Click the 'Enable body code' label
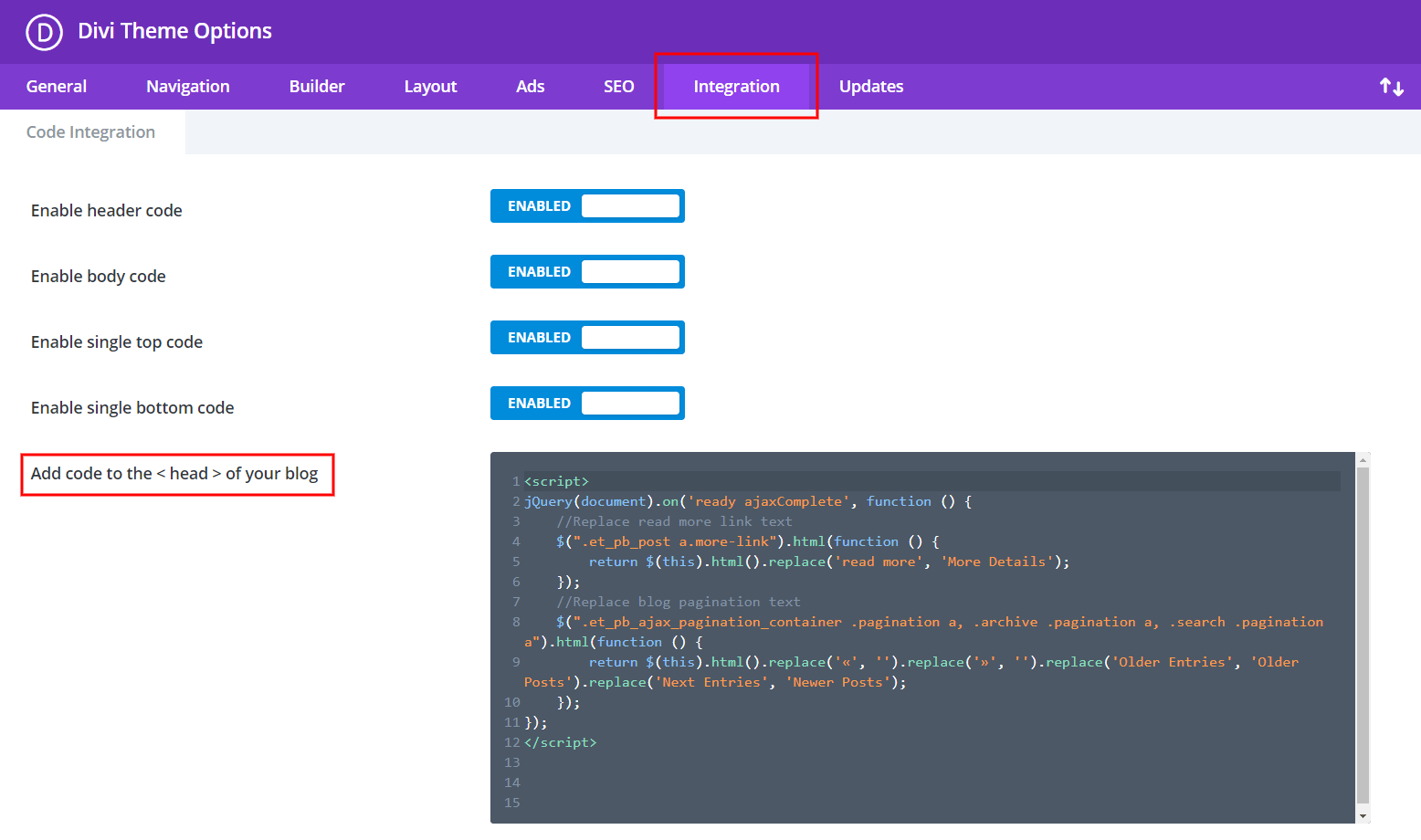This screenshot has height=840, width=1421. pos(99,277)
